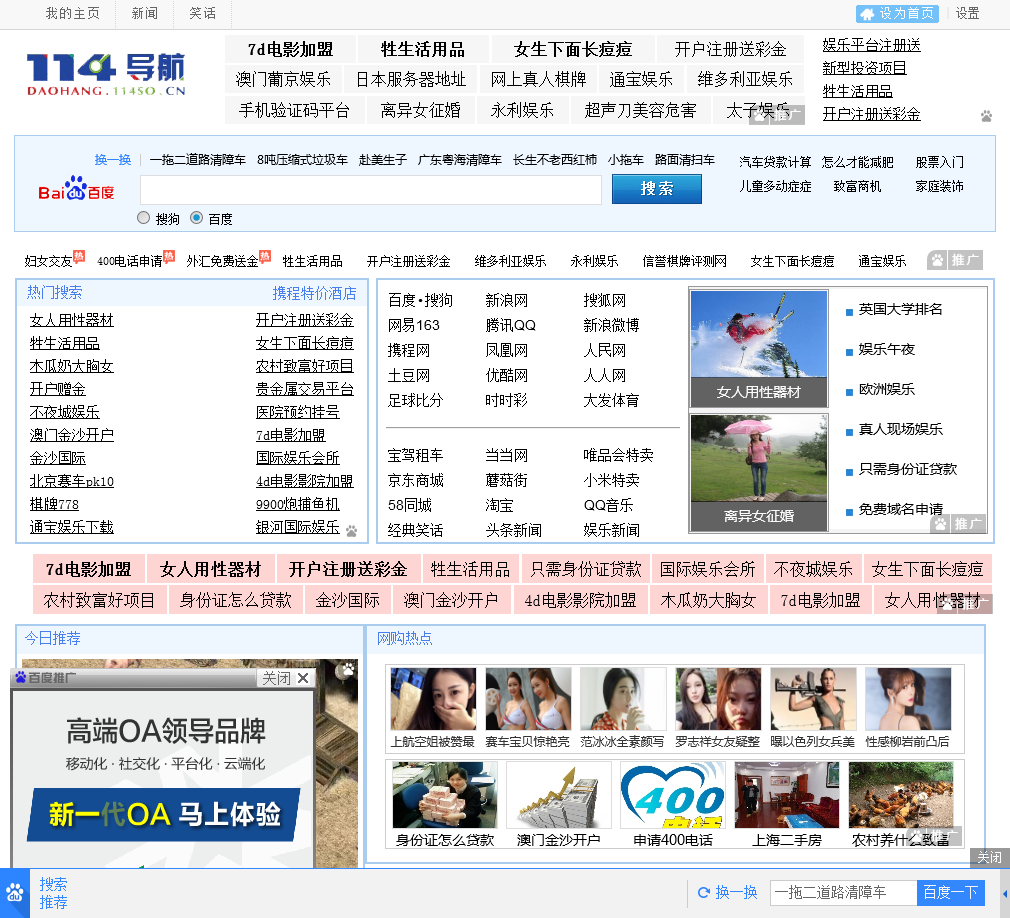Open the 新浪网 link

point(506,300)
